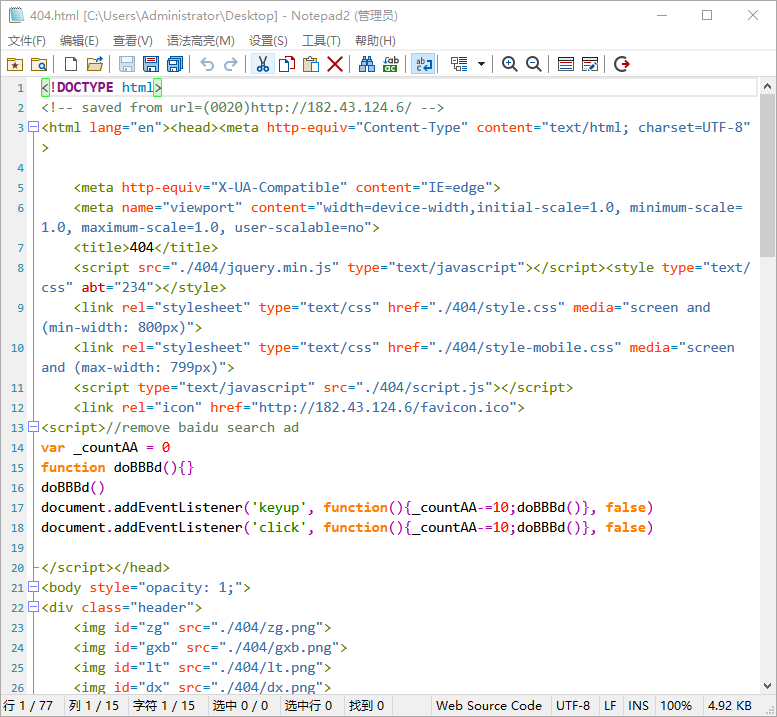Click the Cut scissors icon in toolbar
The height and width of the screenshot is (717, 777).
point(262,64)
